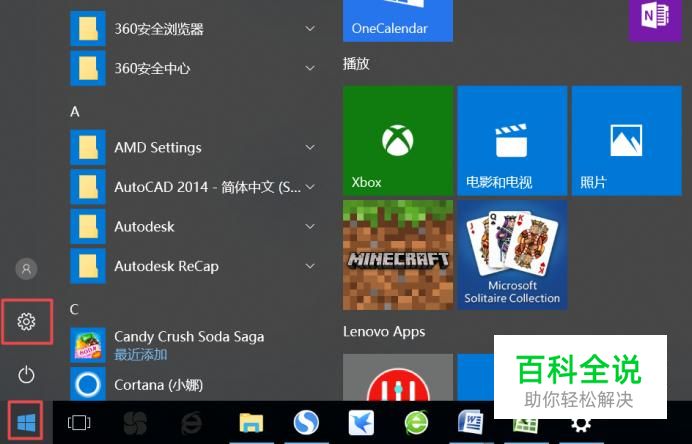
Task: Expand the AMD Settings folder chevron
Action: pyautogui.click(x=310, y=147)
